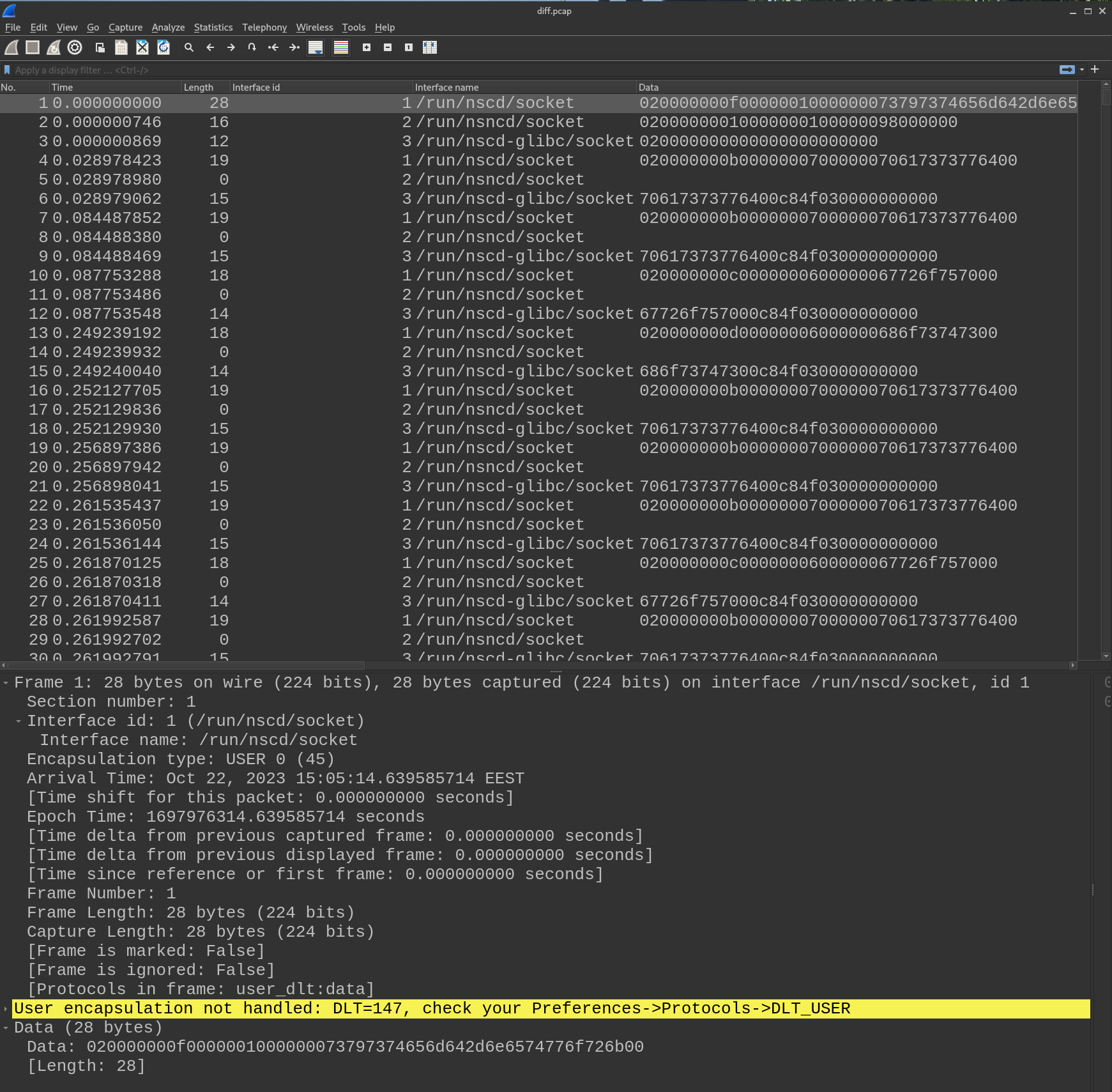The image size is (1112, 1092).
Task: Apply display filter arrow button
Action: click(1067, 70)
